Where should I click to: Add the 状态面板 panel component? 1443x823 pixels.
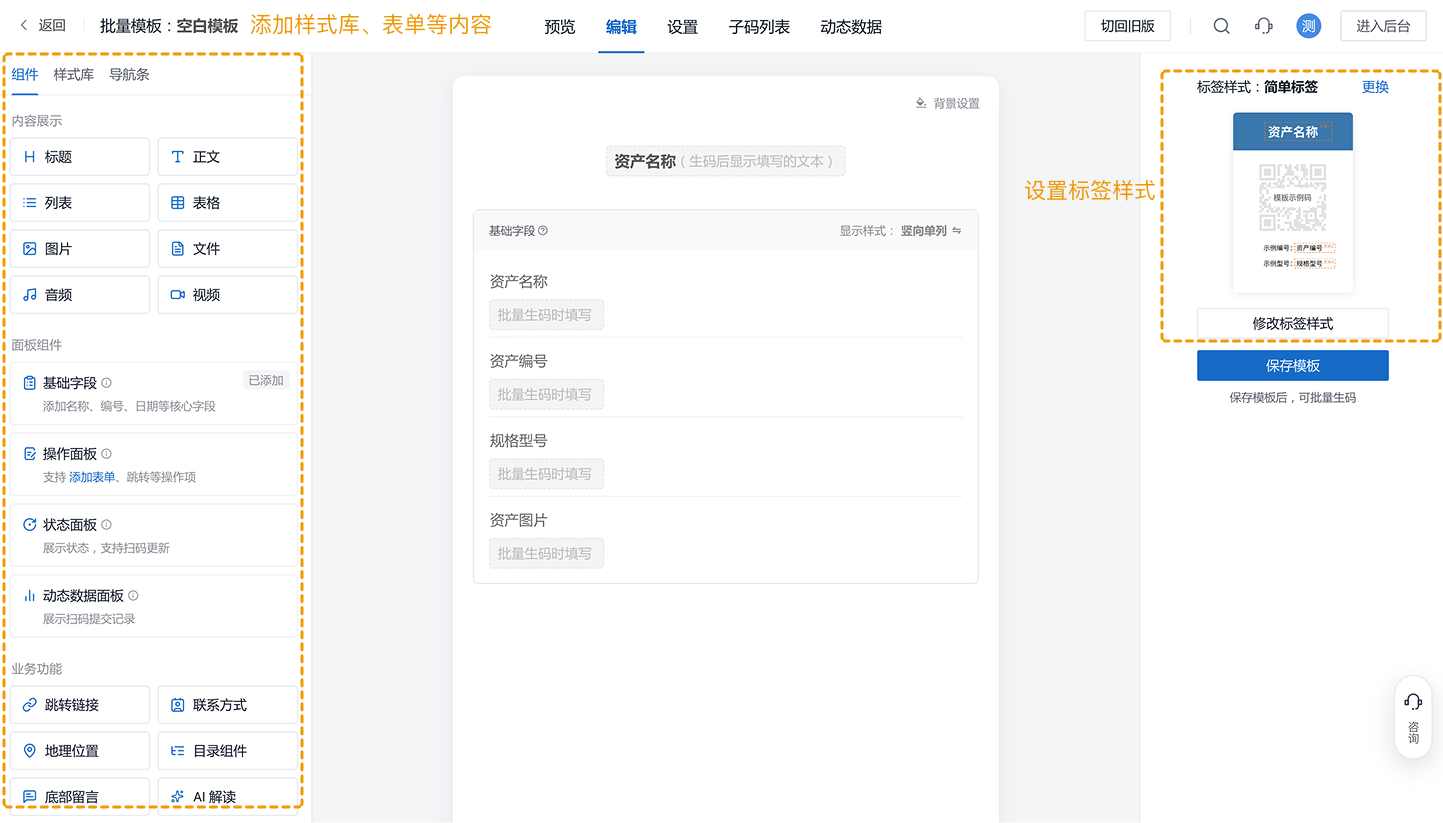155,536
